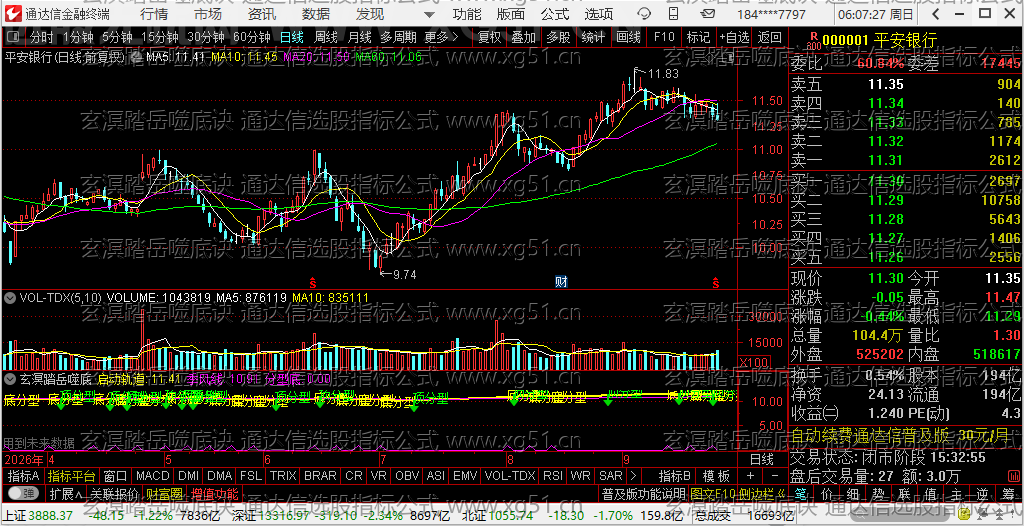Add stock with +自选 button

[735, 37]
